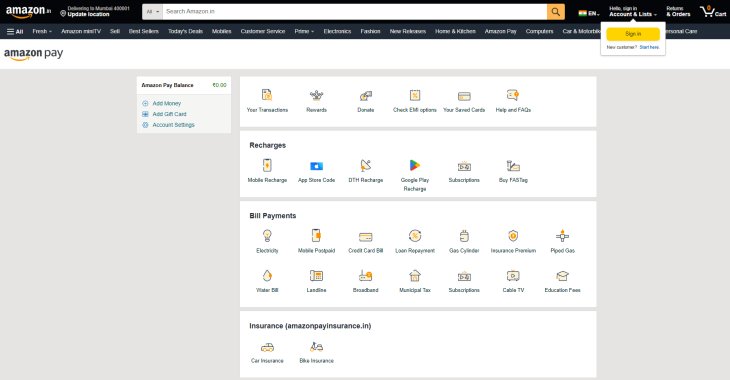The height and width of the screenshot is (380, 730).
Task: Focus the Search Amazon.in field
Action: [x=355, y=12]
